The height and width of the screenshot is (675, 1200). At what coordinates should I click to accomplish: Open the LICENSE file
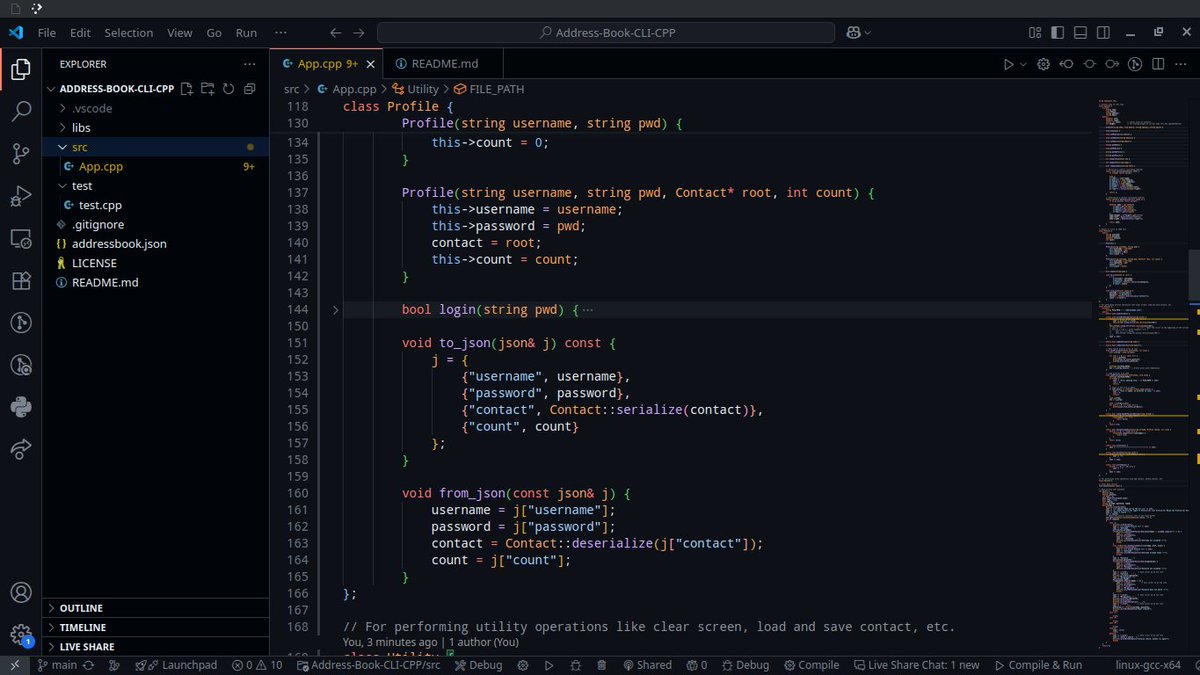pyautogui.click(x=94, y=263)
